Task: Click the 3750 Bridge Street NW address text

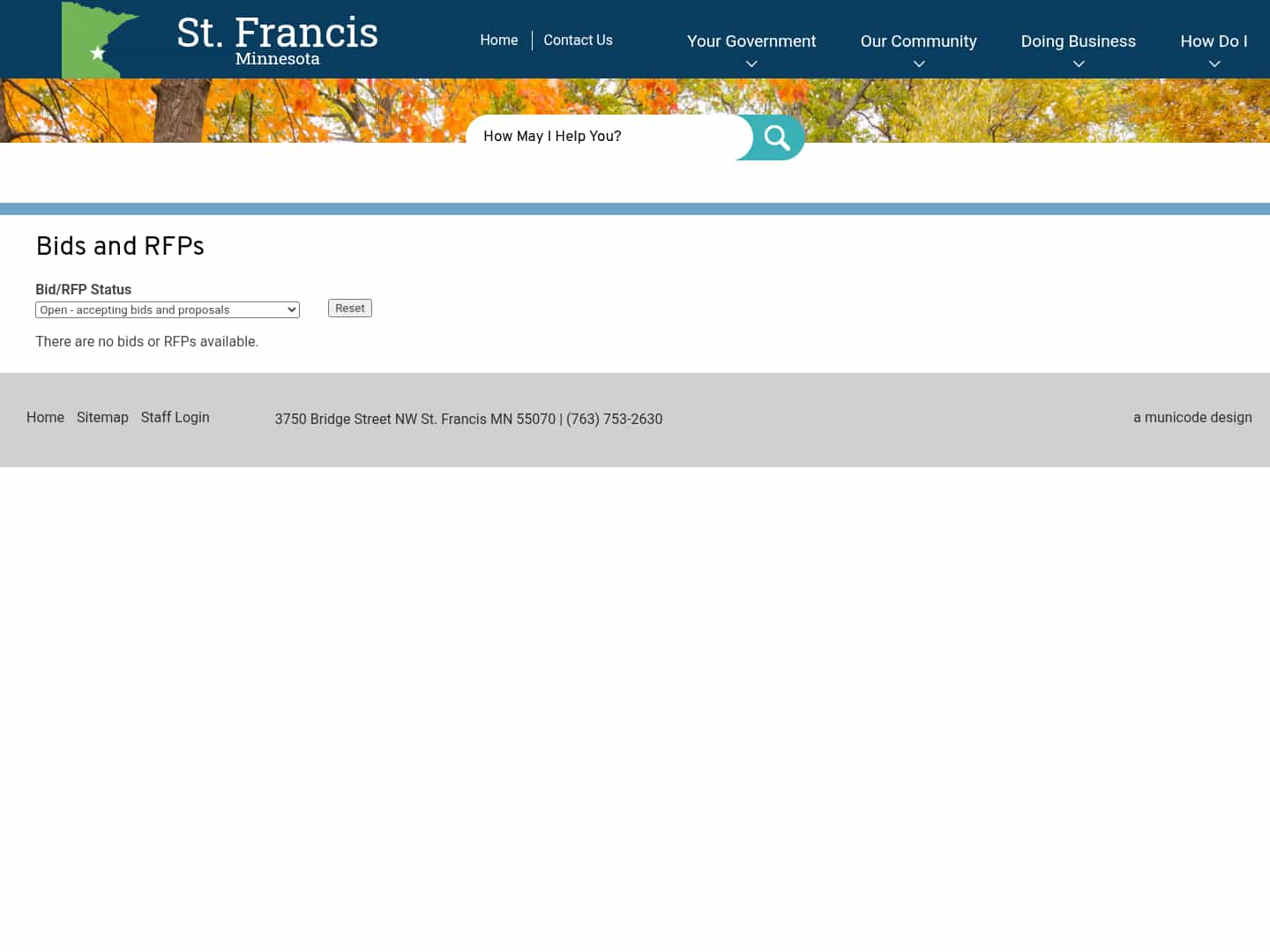Action: (x=468, y=420)
